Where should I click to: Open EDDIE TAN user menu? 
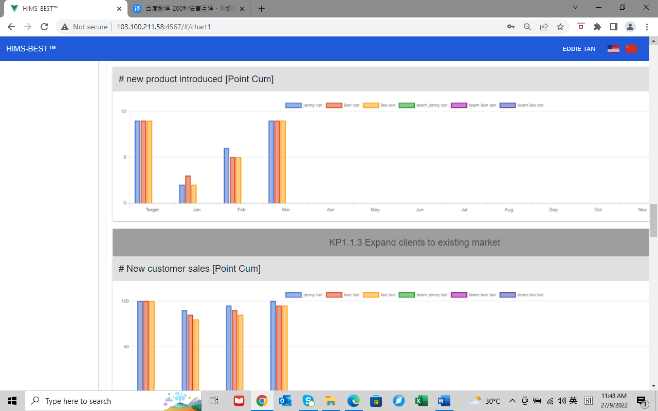[579, 48]
